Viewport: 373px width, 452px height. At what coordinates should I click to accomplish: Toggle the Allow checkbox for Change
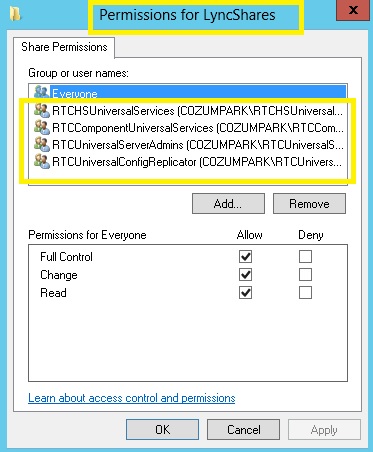tap(245, 275)
